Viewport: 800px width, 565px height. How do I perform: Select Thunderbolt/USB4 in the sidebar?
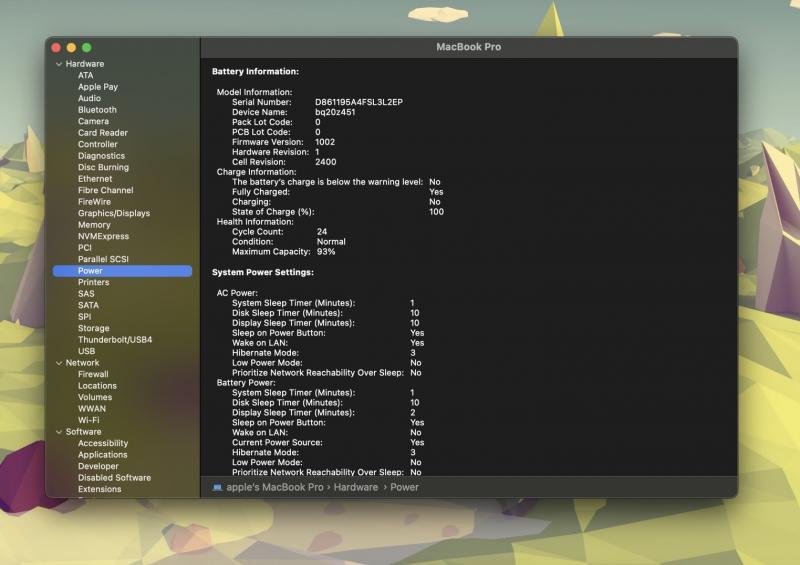point(115,340)
